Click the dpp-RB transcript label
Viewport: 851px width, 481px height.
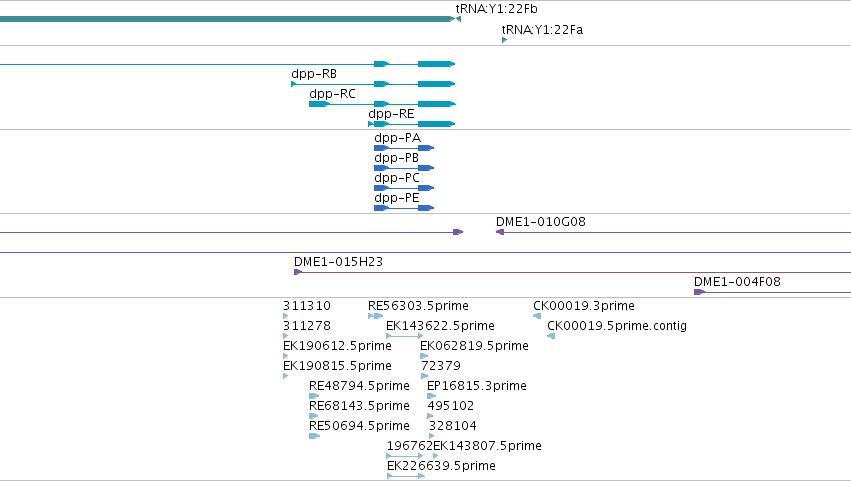pos(314,74)
